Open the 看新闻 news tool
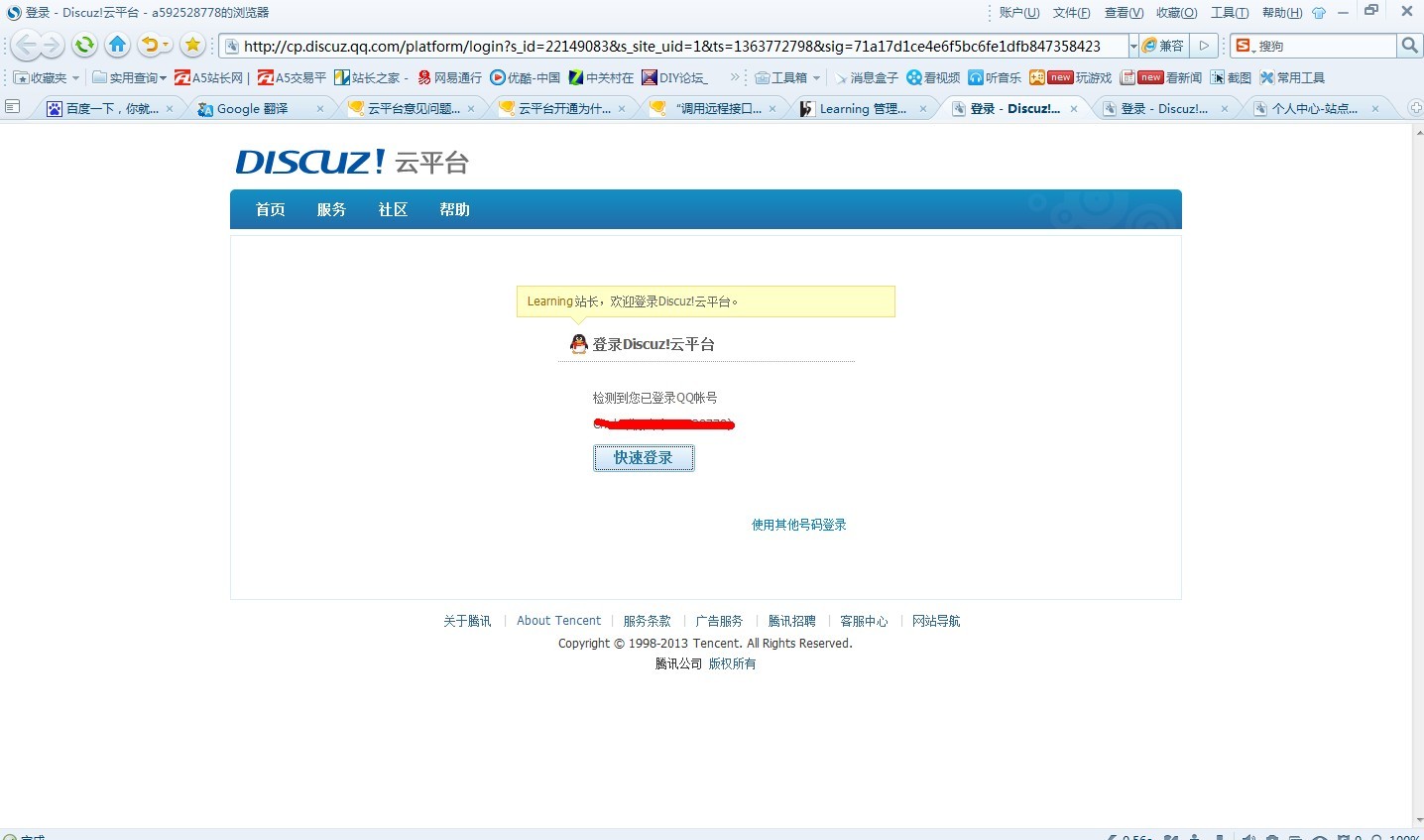This screenshot has width=1424, height=840. 1160,77
